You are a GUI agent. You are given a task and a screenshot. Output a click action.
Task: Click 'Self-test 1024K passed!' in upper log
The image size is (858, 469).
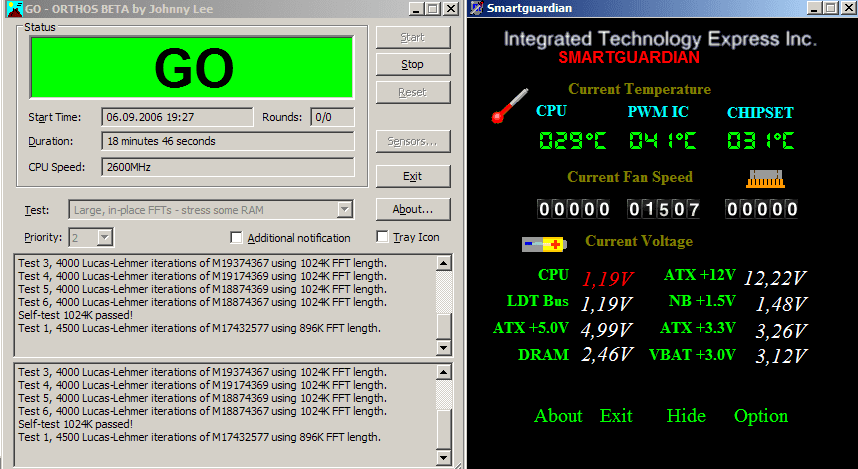click(76, 315)
